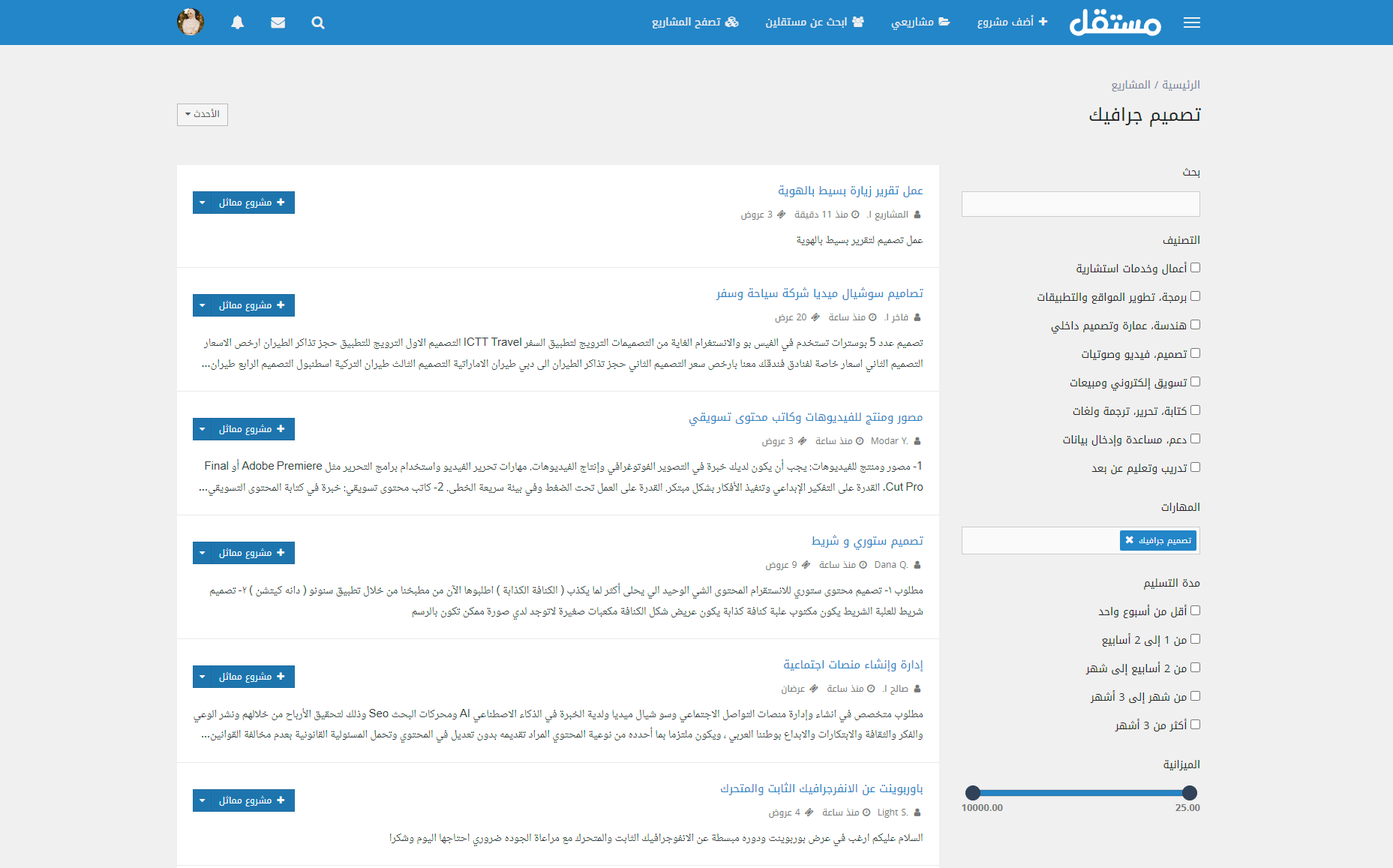This screenshot has height=868, width=1393.
Task: Check أكثر من 3 أشهر option
Action: (x=1195, y=725)
